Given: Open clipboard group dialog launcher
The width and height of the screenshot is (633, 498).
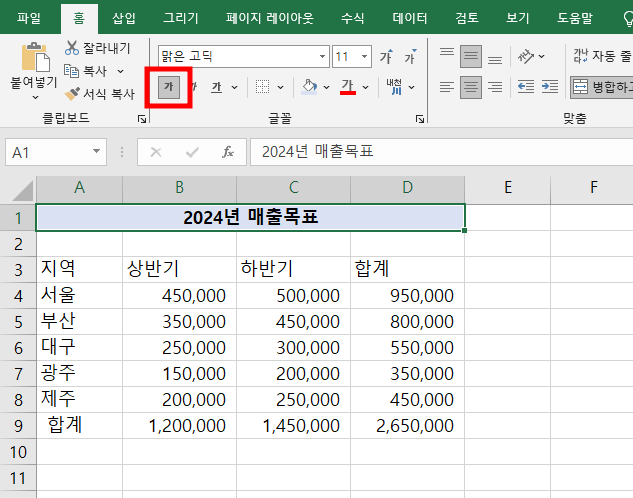Looking at the screenshot, I should 142,119.
